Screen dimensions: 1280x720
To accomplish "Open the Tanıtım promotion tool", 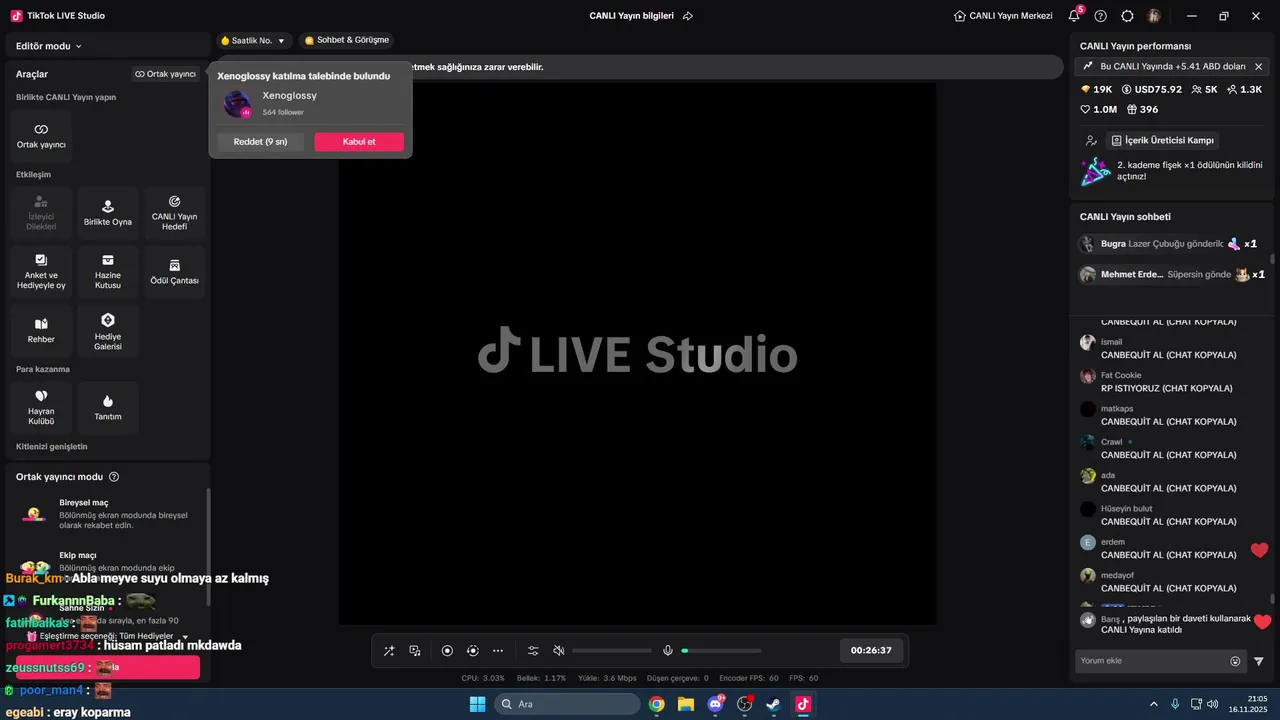I will [x=108, y=407].
